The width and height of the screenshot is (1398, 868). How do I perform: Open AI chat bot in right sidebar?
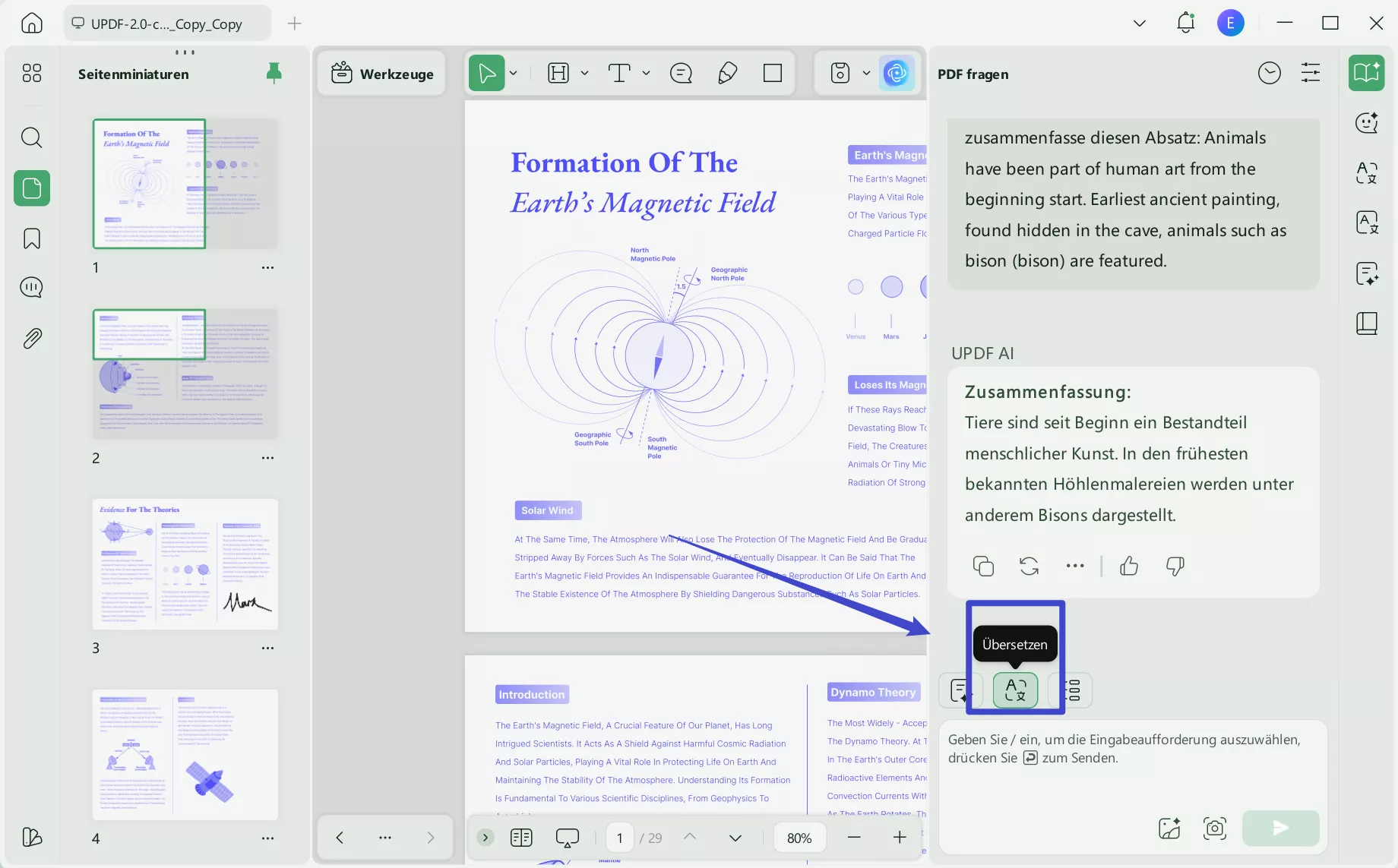tap(1367, 122)
